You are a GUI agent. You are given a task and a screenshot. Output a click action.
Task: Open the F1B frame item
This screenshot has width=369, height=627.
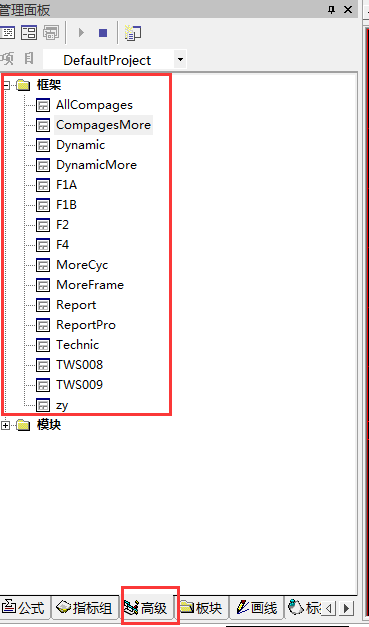pyautogui.click(x=66, y=205)
